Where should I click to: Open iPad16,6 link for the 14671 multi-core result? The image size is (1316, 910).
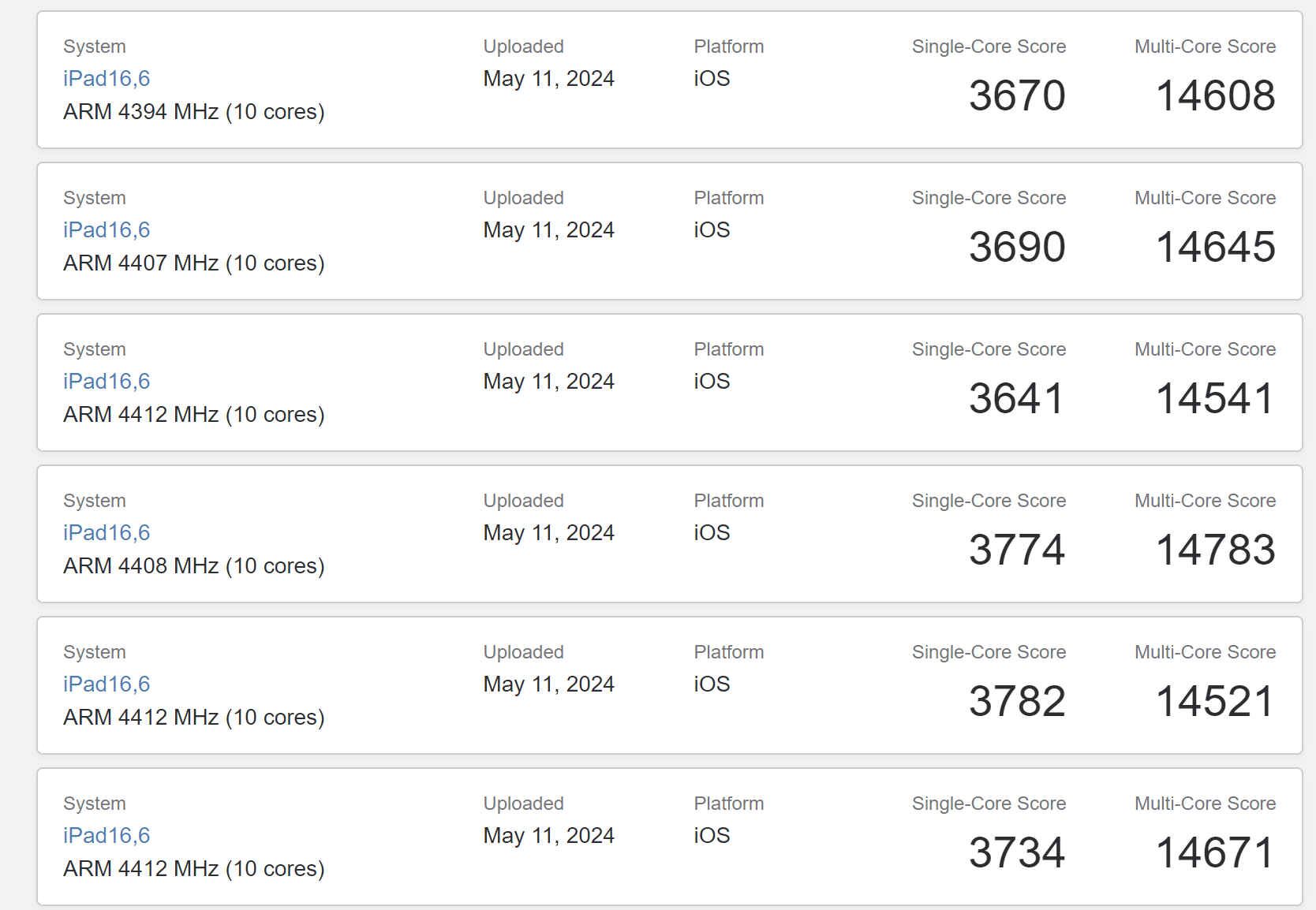[107, 836]
